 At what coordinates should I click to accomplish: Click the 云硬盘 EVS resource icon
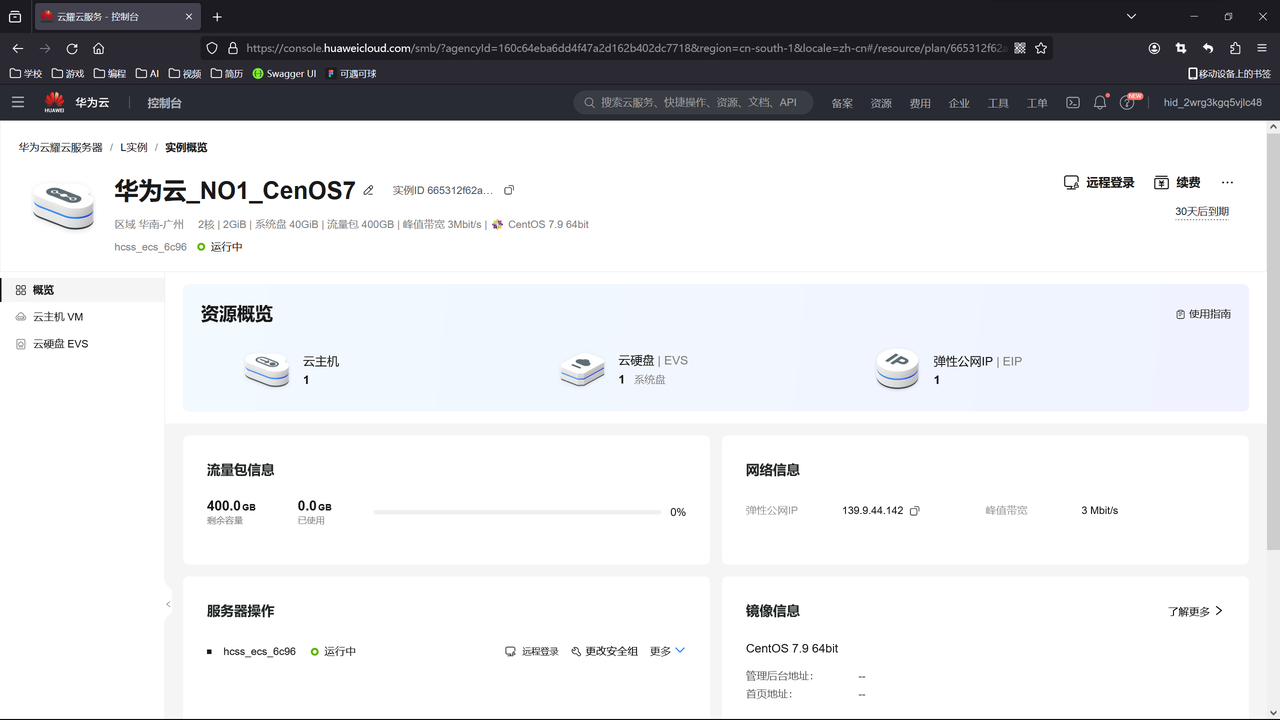click(582, 369)
